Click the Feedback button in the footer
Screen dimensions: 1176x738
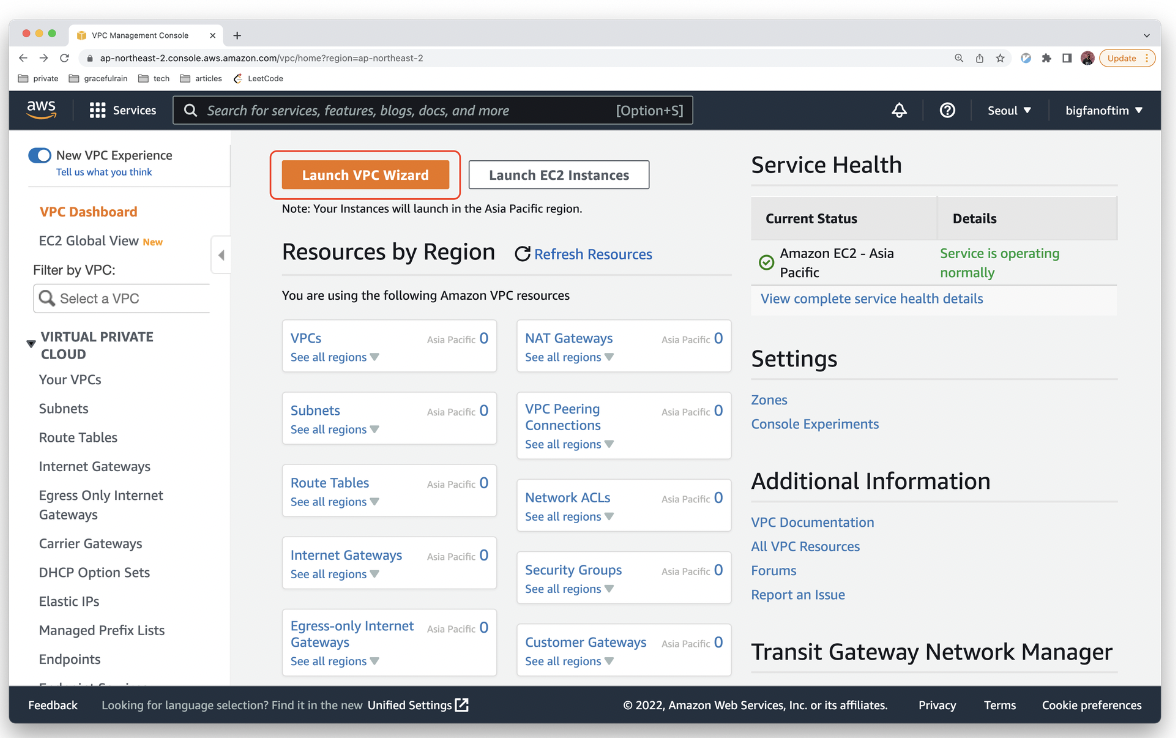(x=52, y=705)
